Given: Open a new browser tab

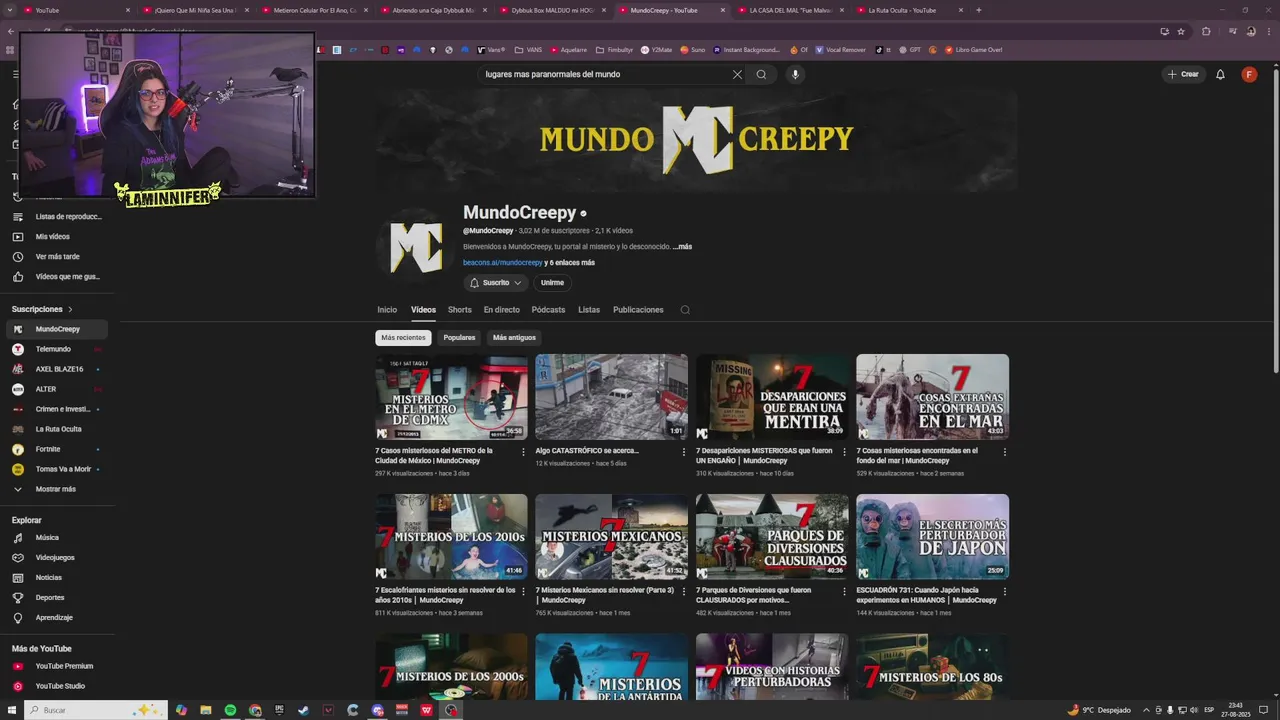Looking at the screenshot, I should tap(978, 10).
